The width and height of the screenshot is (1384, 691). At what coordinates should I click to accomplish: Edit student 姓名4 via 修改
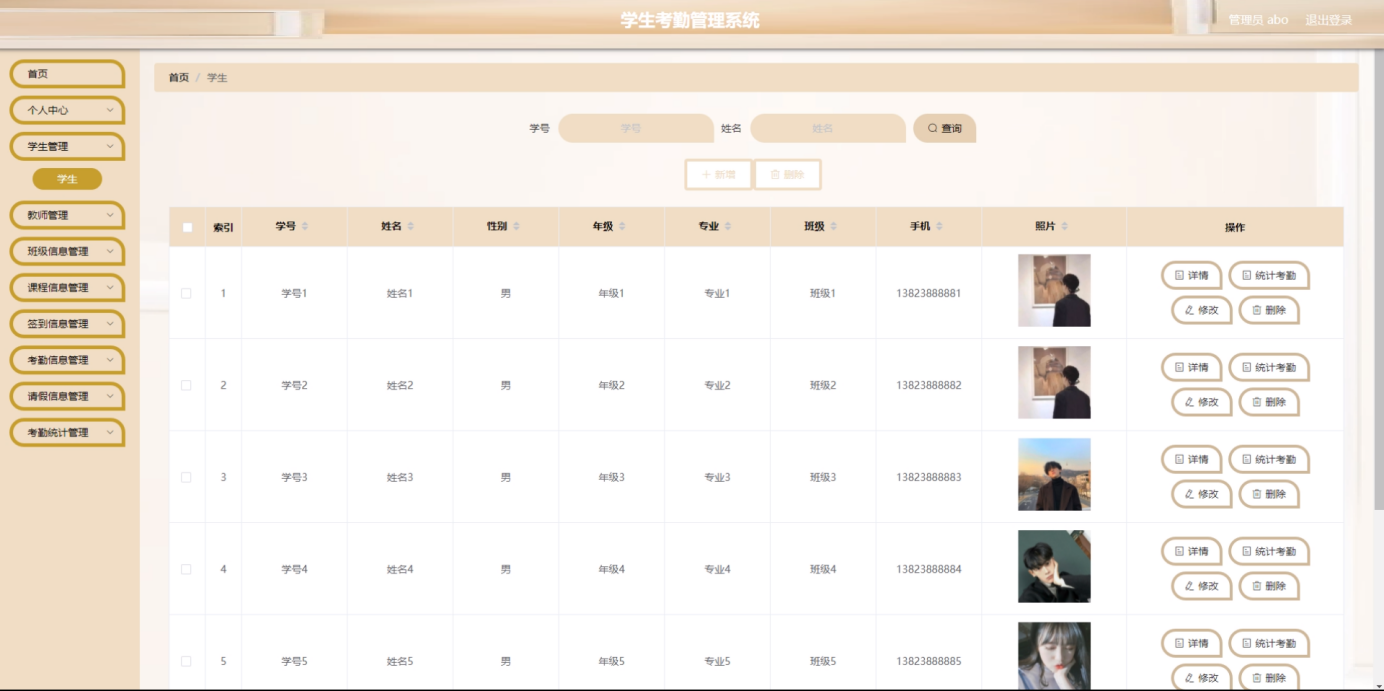click(x=1201, y=586)
